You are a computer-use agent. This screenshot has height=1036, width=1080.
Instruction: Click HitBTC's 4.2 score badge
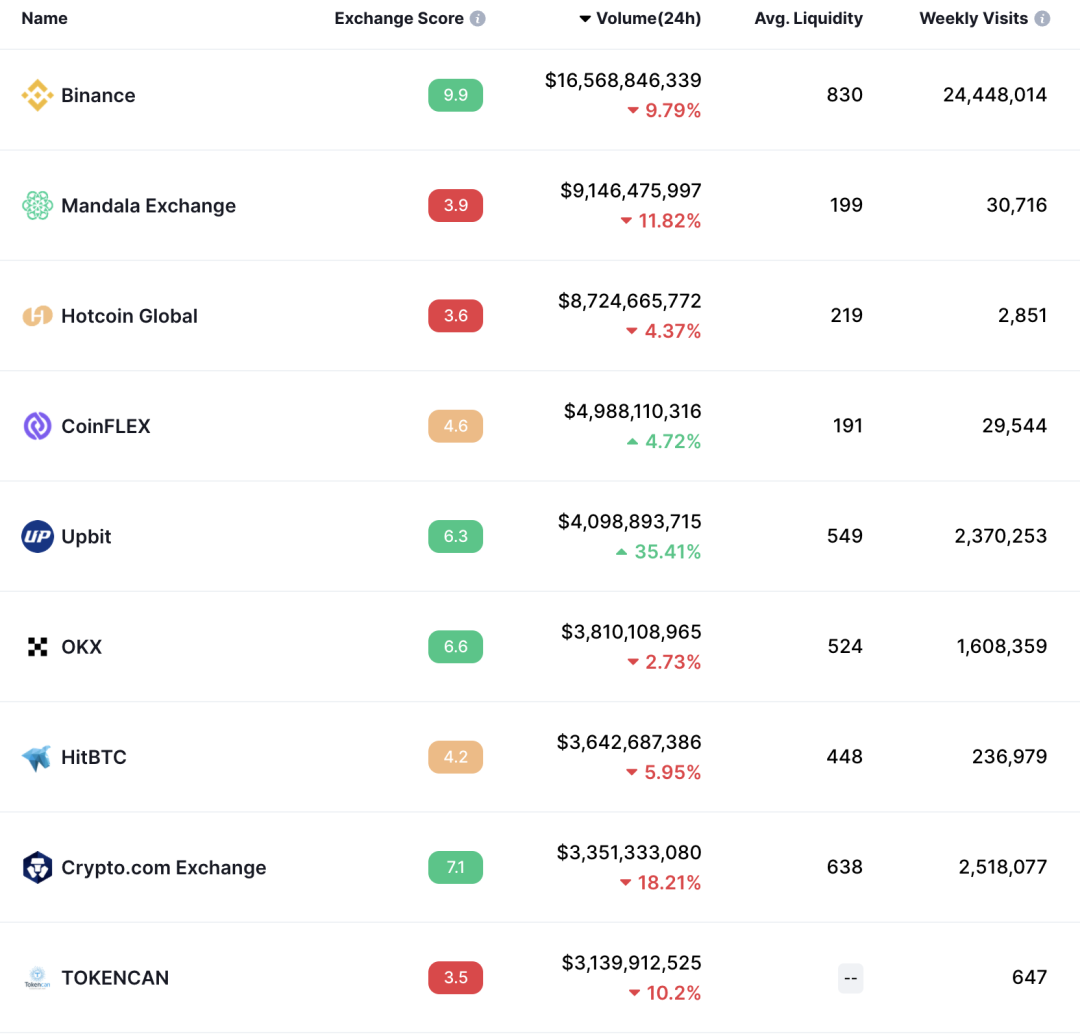(x=455, y=757)
